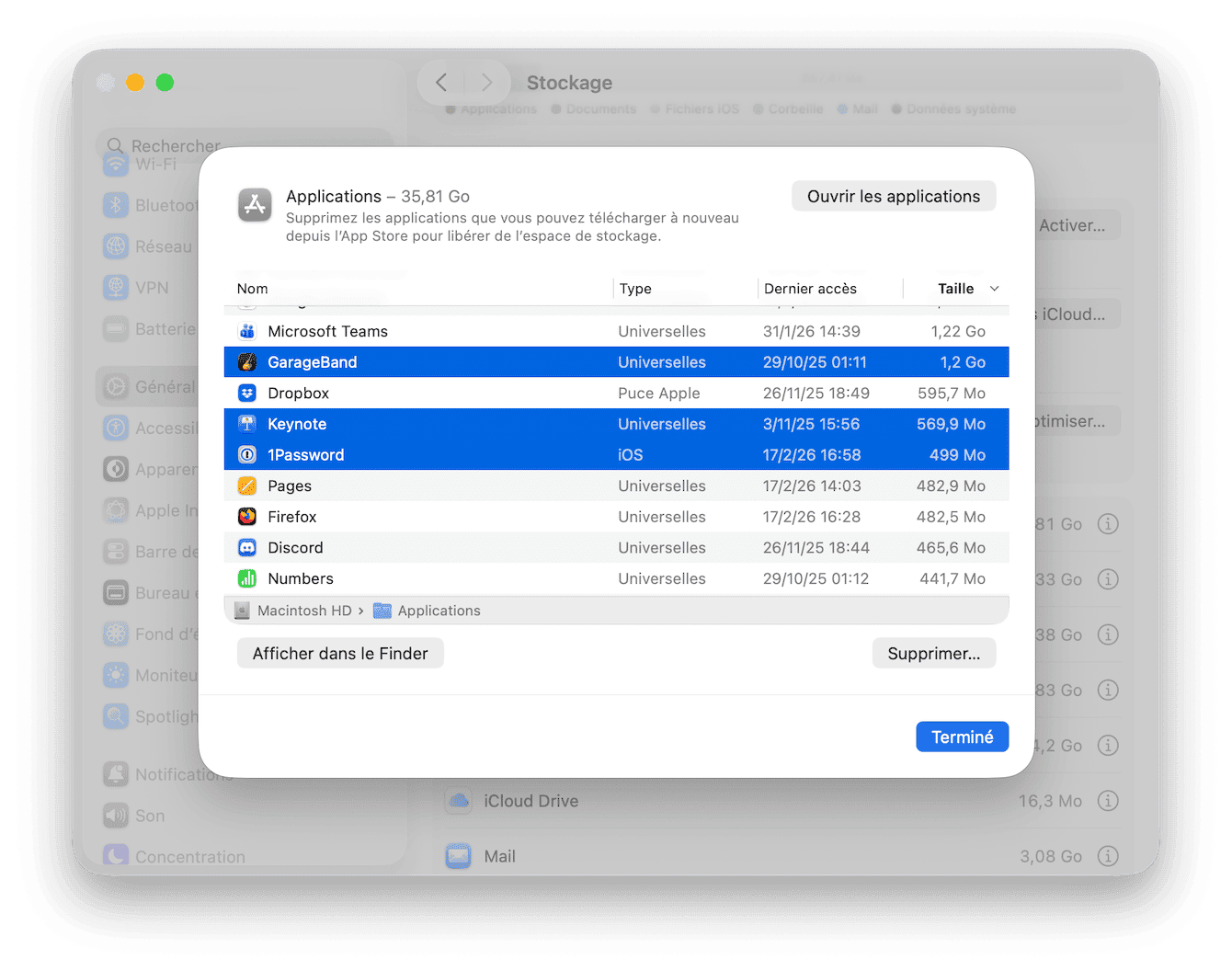Click the Keynote row name
The width and height of the screenshot is (1232, 971).
pos(297,424)
